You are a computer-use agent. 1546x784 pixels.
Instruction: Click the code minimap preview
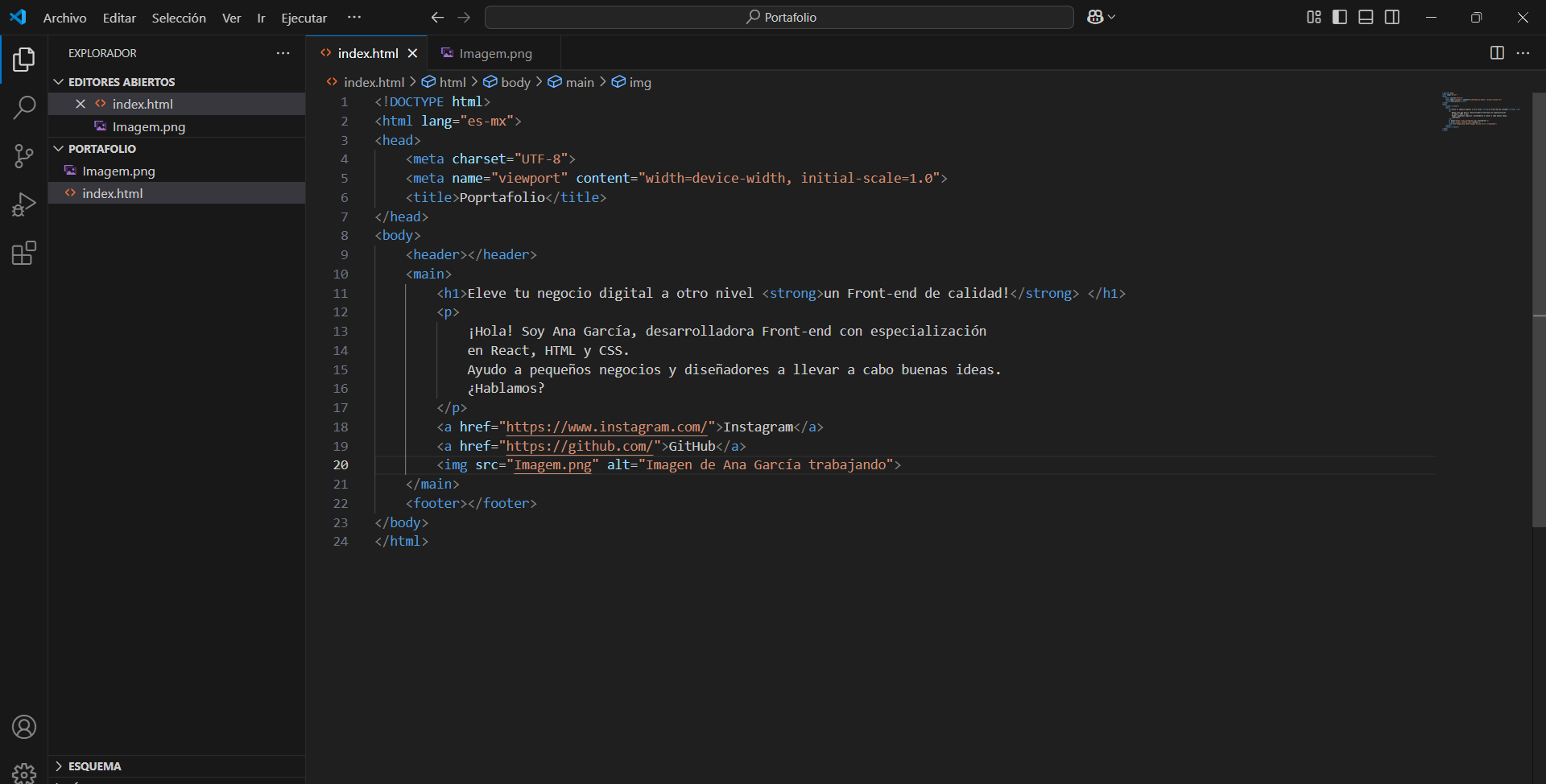tap(1480, 111)
